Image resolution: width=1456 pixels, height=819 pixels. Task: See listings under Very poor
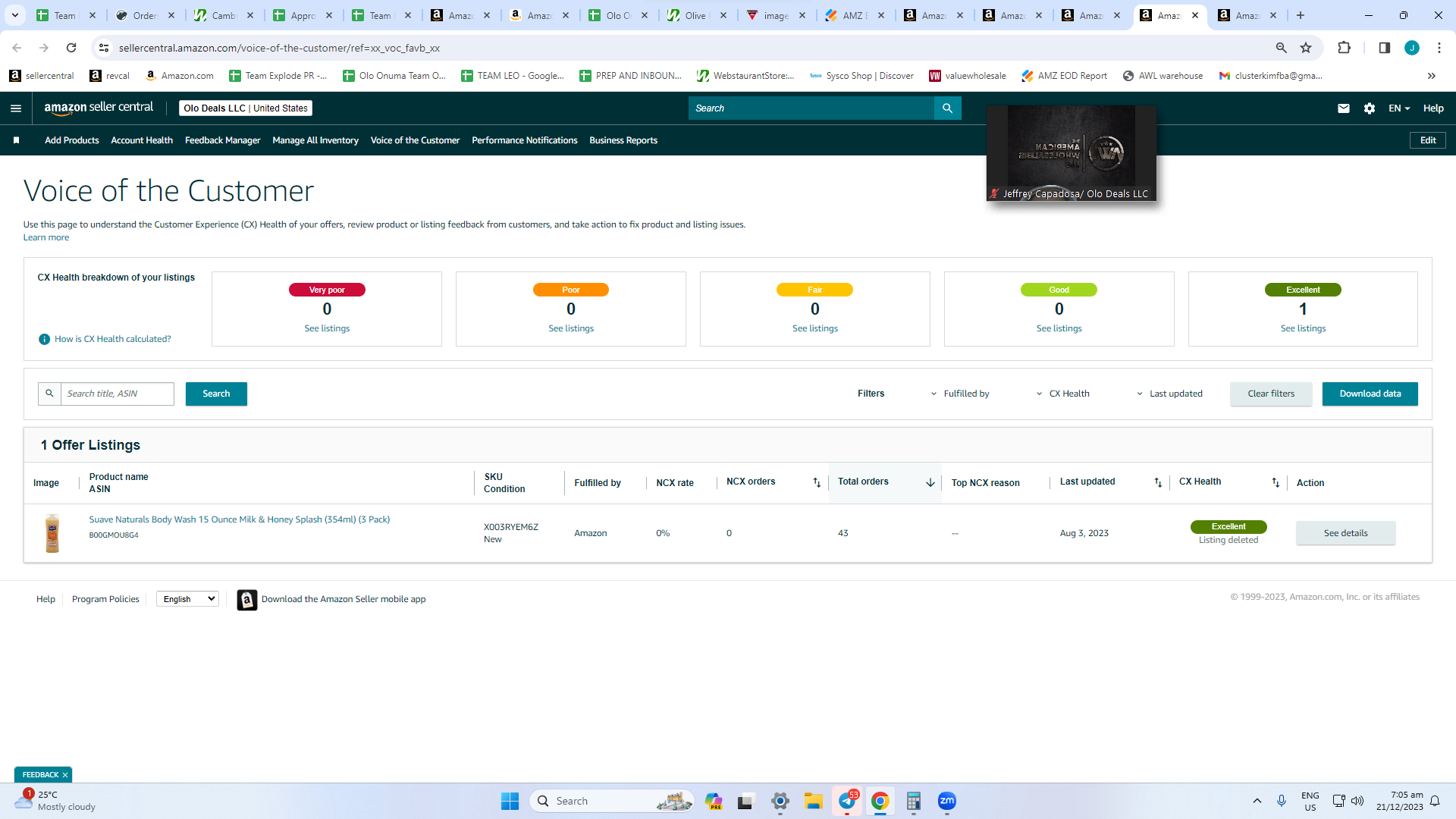pos(327,328)
